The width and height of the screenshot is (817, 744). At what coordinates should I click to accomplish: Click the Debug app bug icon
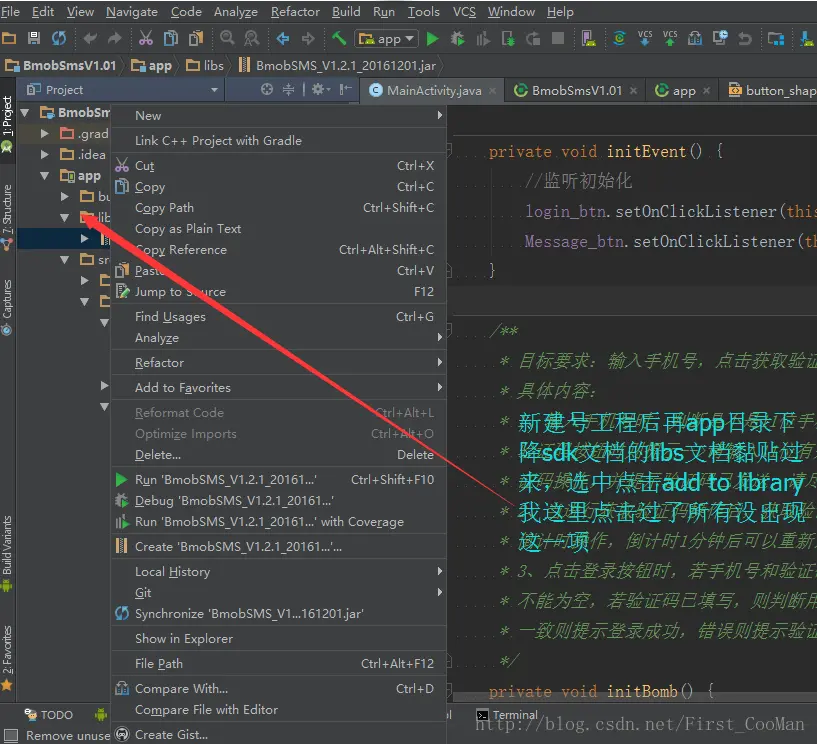pos(458,39)
